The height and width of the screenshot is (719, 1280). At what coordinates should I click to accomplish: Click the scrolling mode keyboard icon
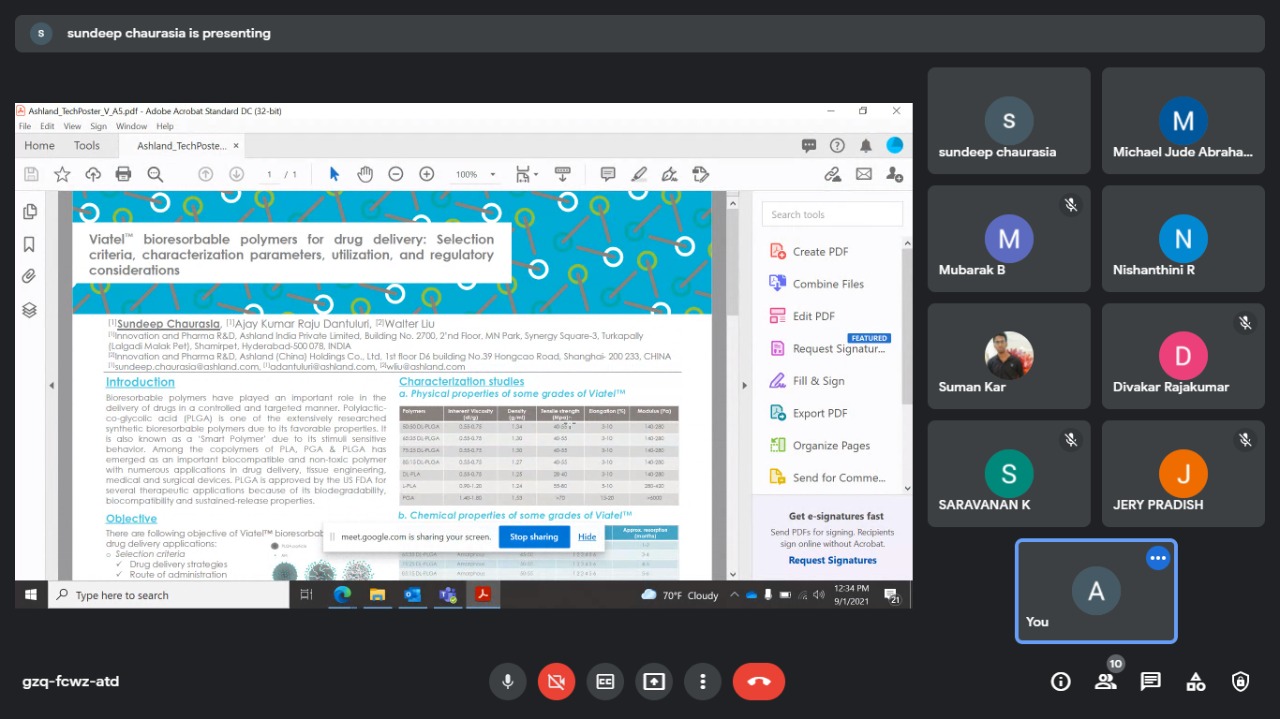pos(563,174)
